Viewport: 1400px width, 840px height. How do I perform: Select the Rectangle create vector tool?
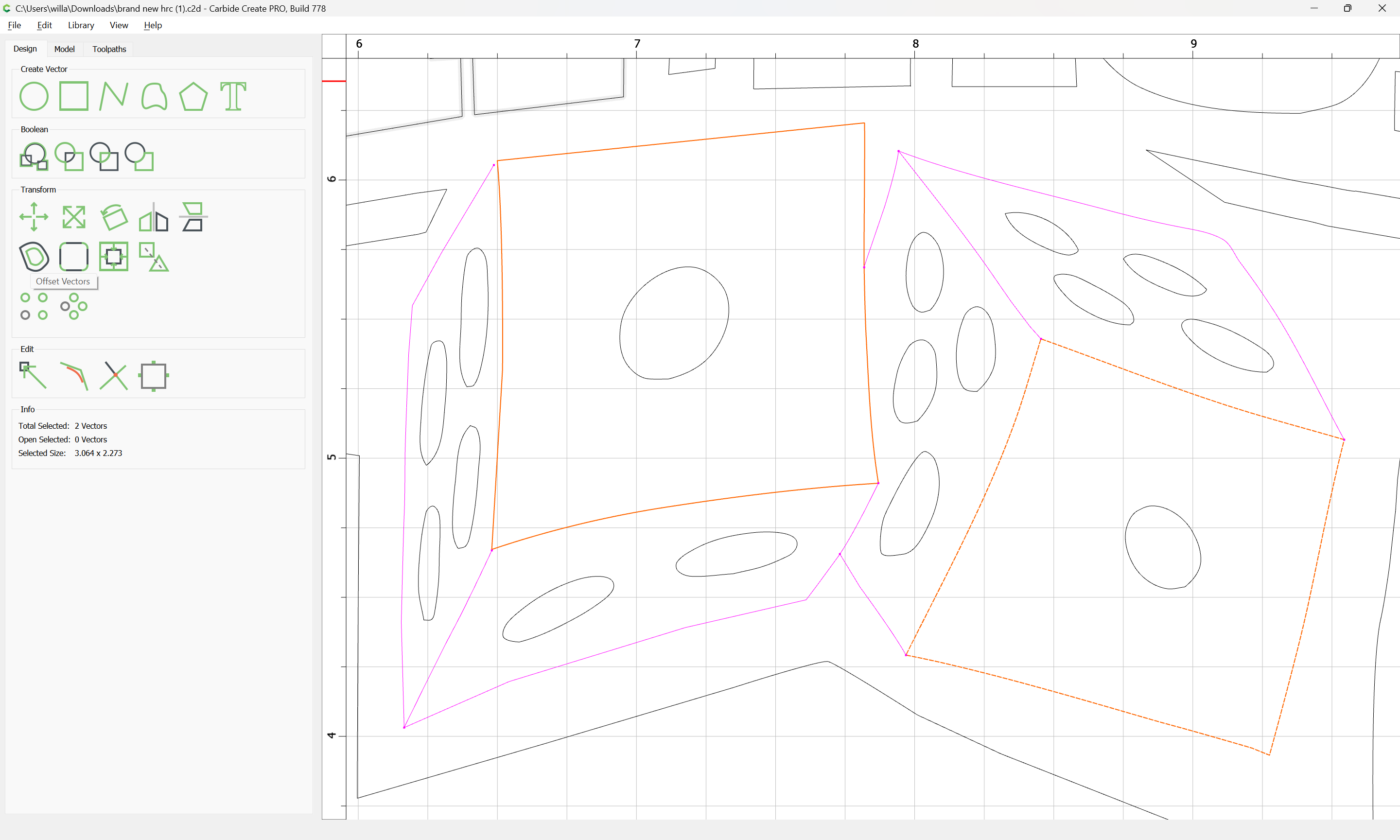(73, 96)
